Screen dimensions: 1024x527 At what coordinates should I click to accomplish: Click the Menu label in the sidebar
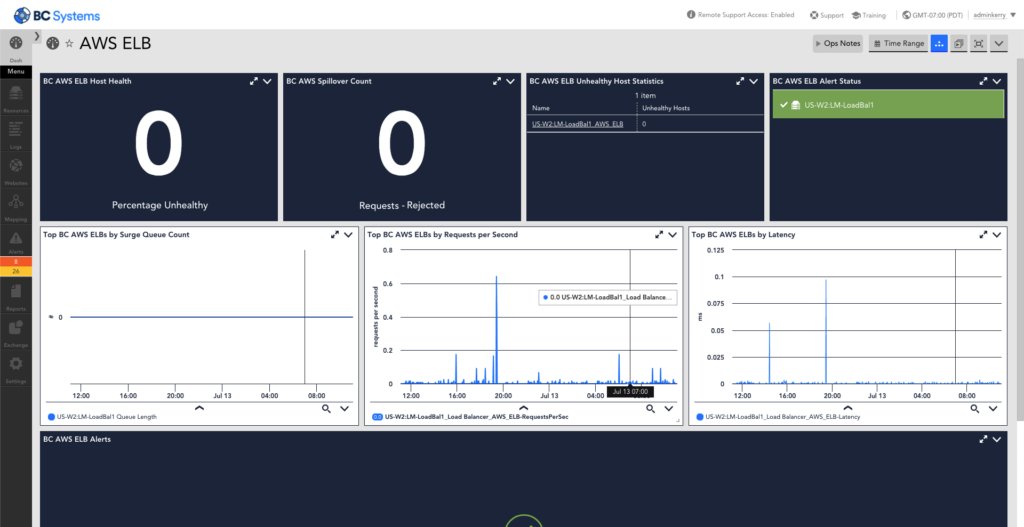click(16, 72)
